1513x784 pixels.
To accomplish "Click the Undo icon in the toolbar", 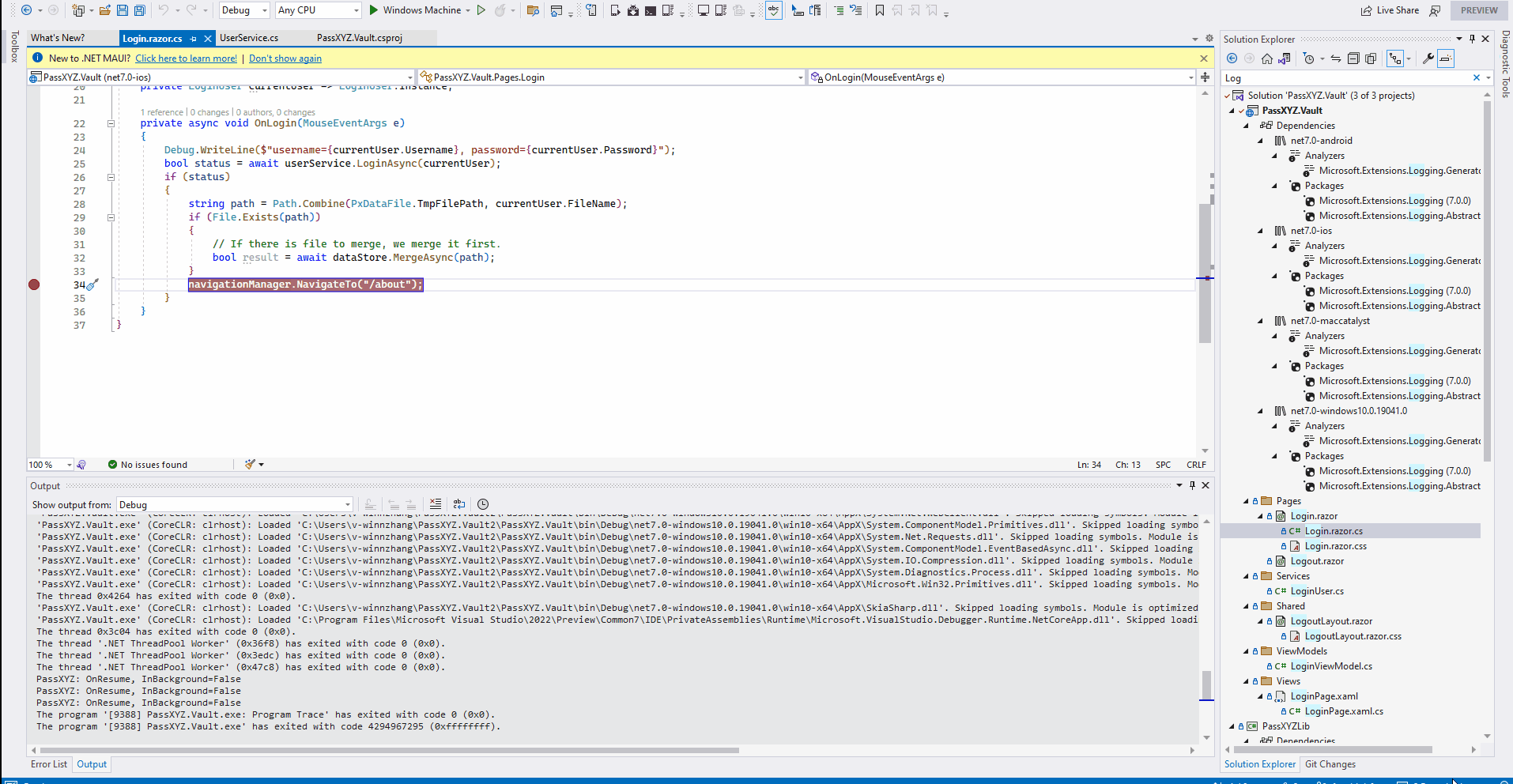I will pyautogui.click(x=164, y=10).
